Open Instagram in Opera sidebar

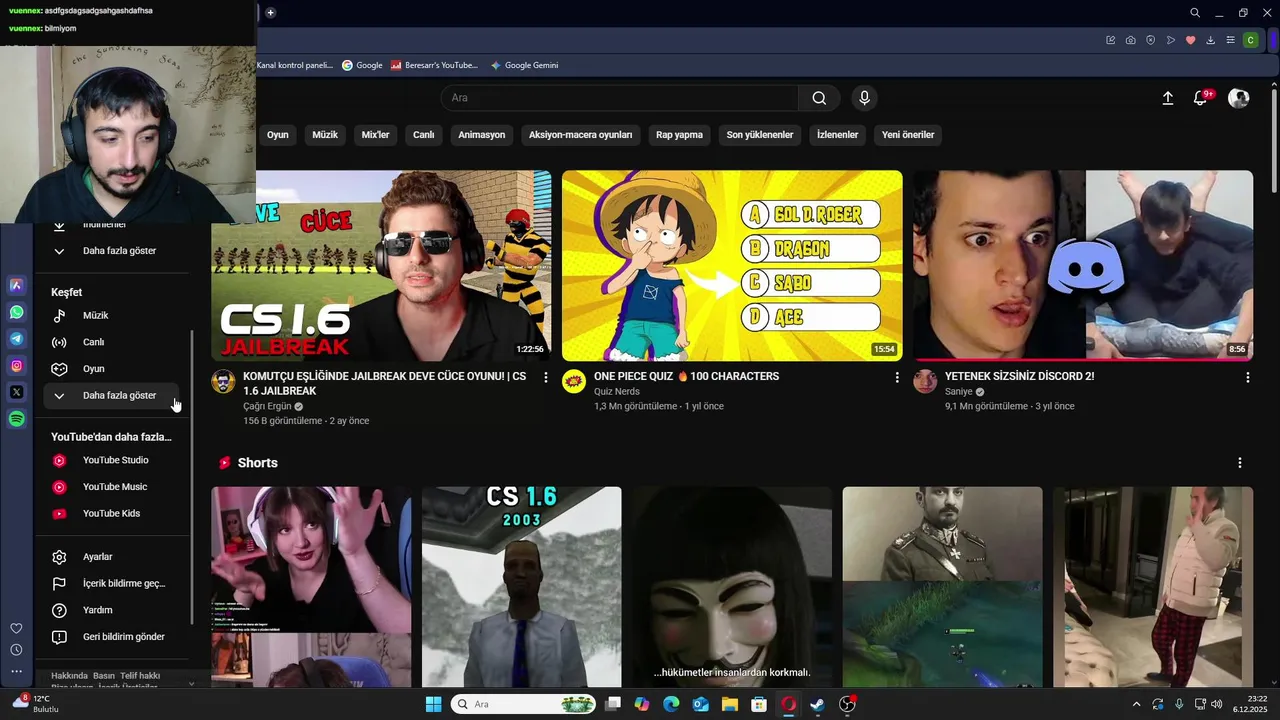click(16, 366)
